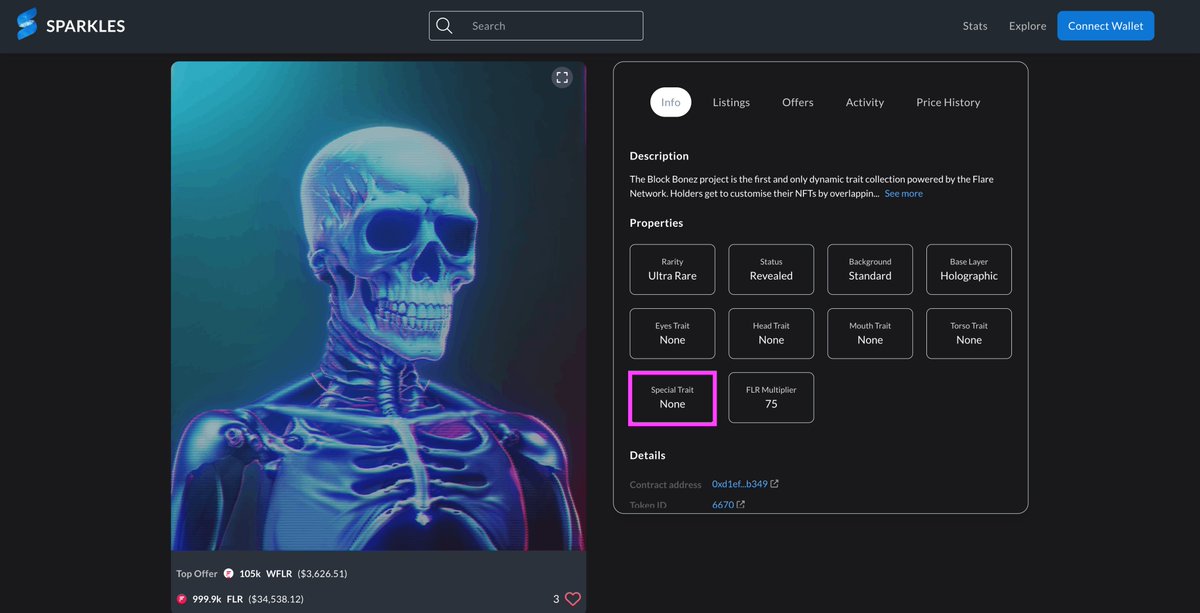Viewport: 1200px width, 613px height.
Task: Click the FLR token icon beside 999.9k
Action: pyautogui.click(x=182, y=599)
